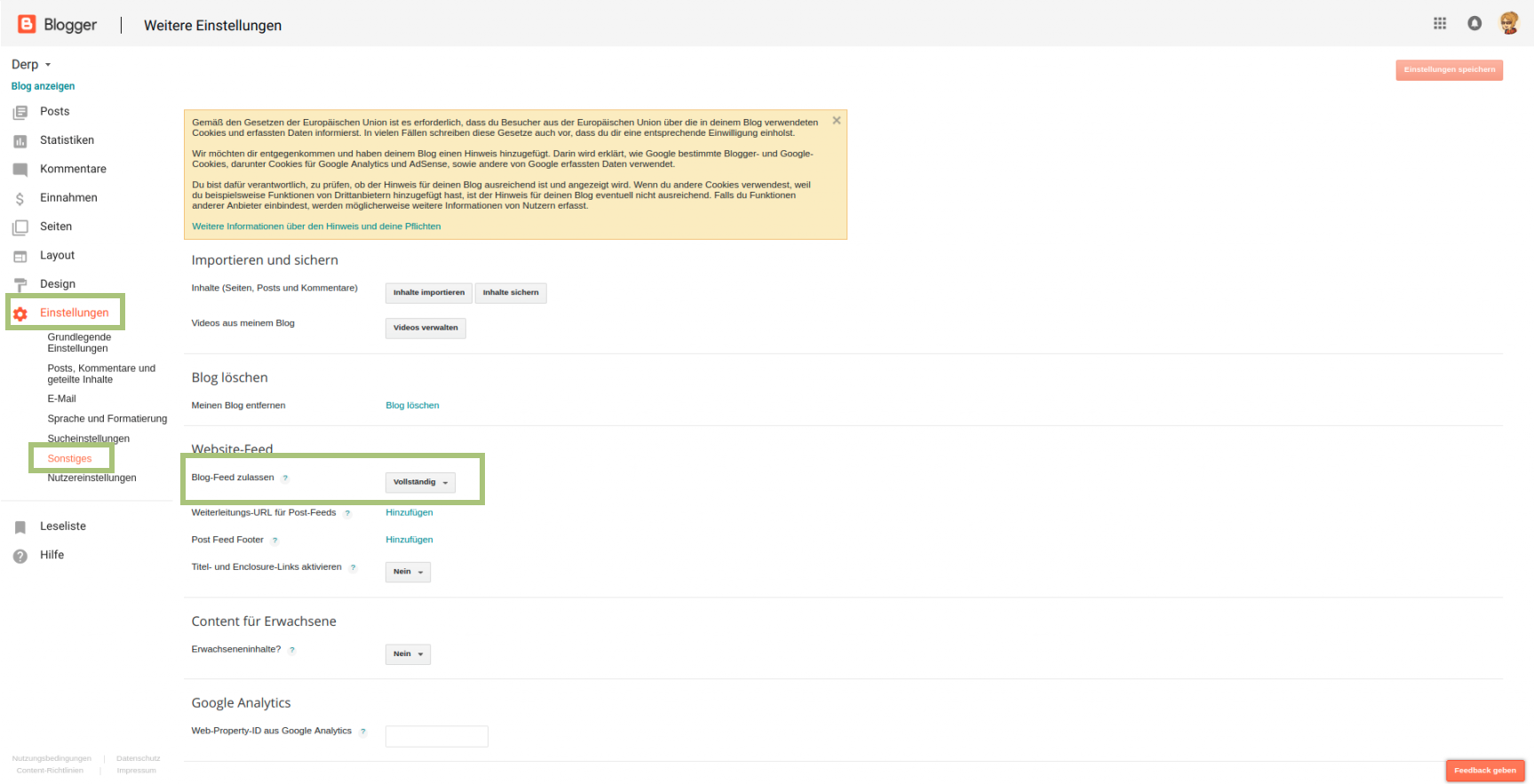Click the Einnahmen dollar icon

[x=20, y=199]
